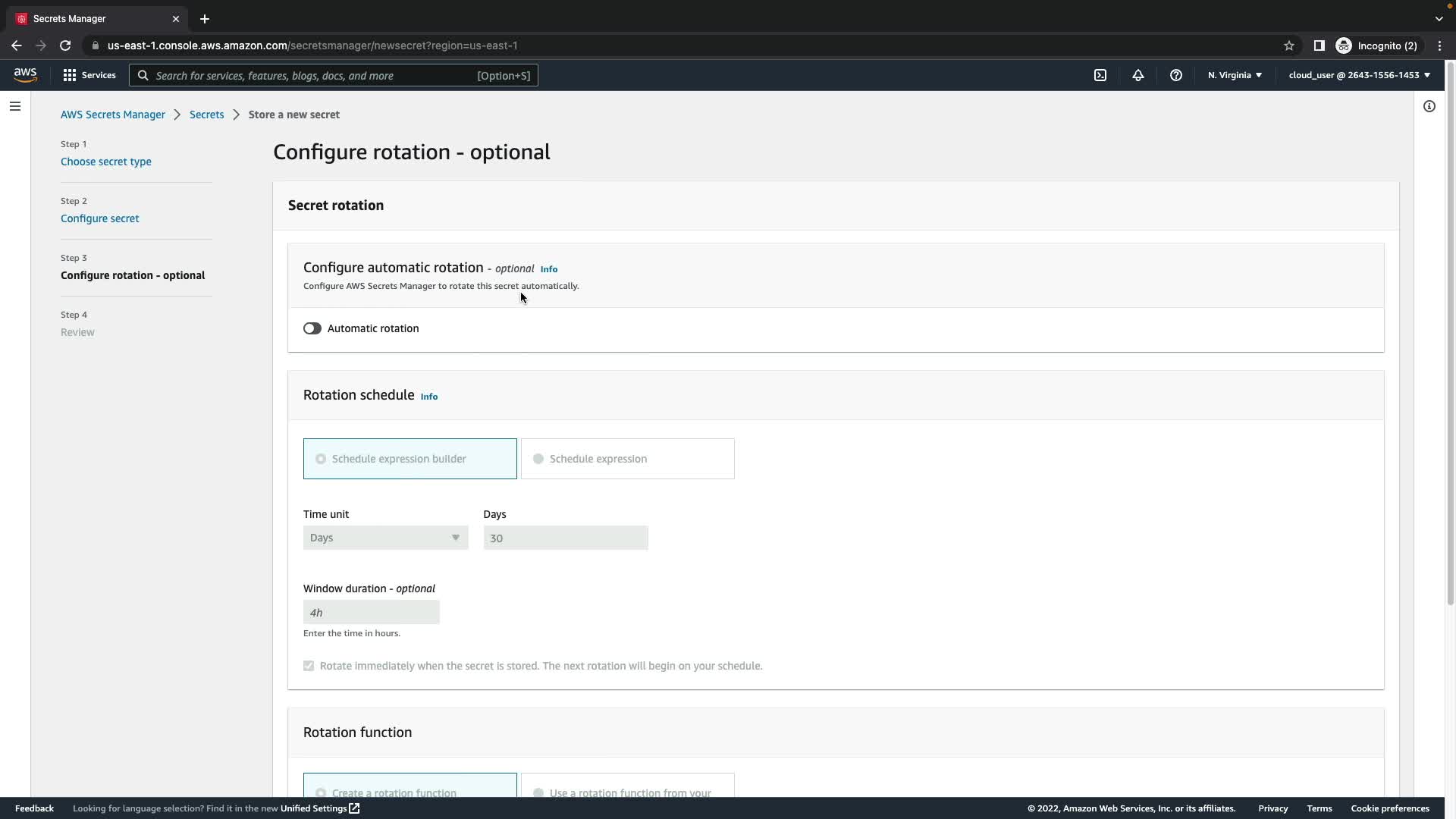
Task: Expand the N. Virginia region selector
Action: point(1235,75)
